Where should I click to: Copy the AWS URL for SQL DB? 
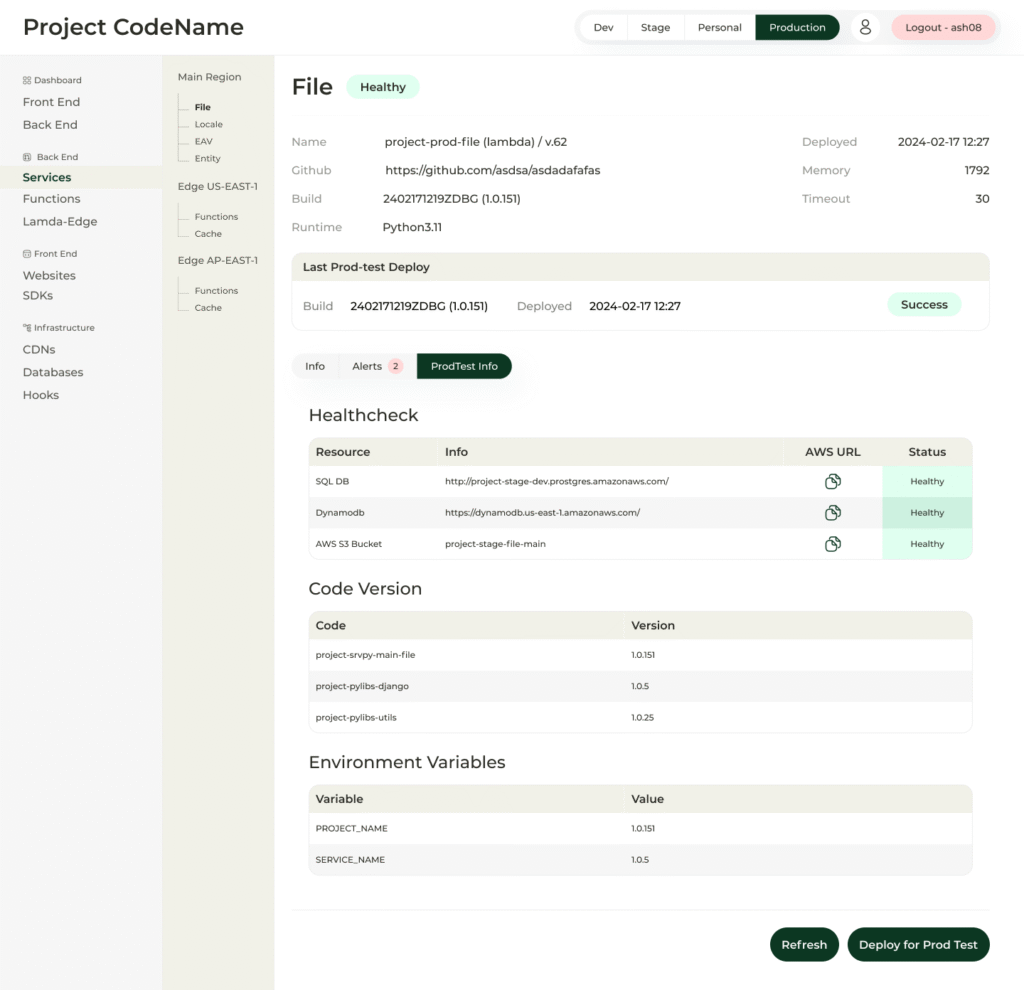tap(833, 481)
